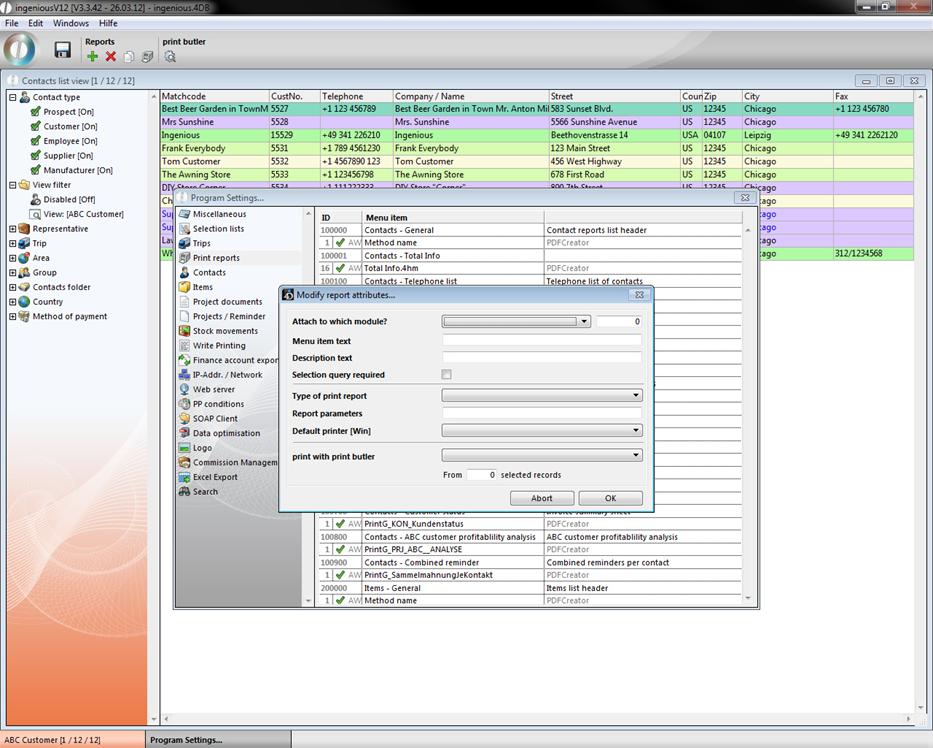Delete report using the red X icon
Screen dimensions: 933x748
(x=111, y=57)
